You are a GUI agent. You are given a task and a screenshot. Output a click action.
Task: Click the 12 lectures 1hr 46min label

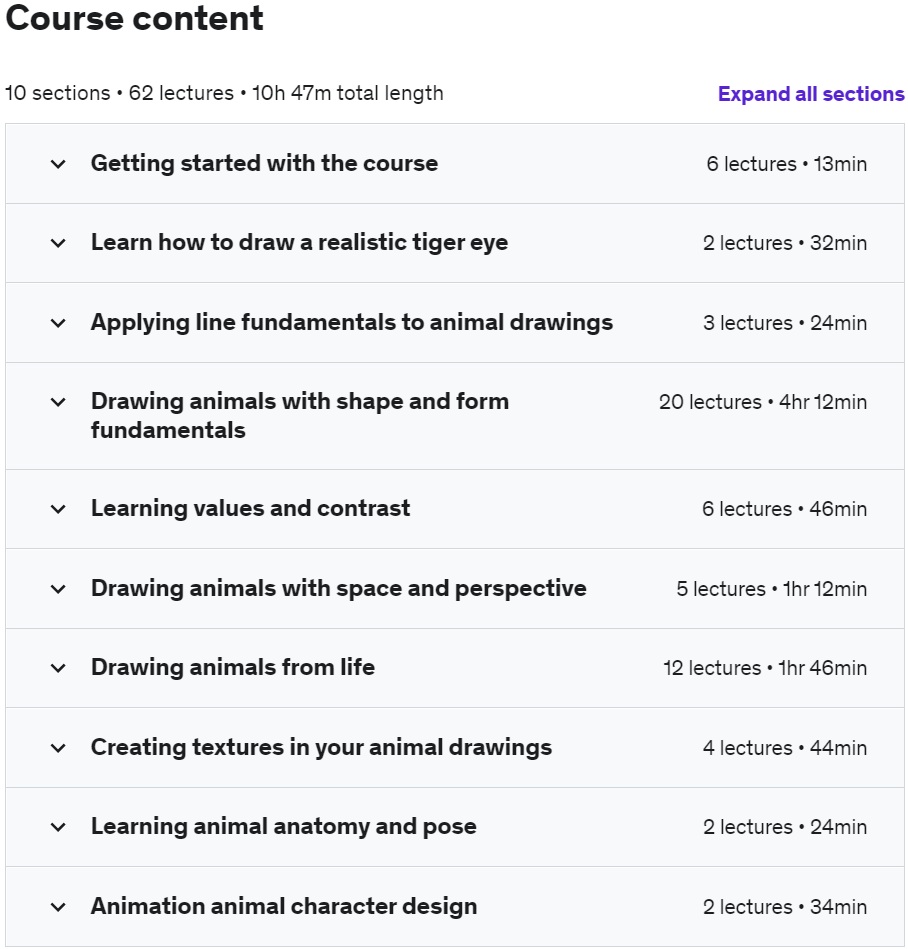coord(765,668)
